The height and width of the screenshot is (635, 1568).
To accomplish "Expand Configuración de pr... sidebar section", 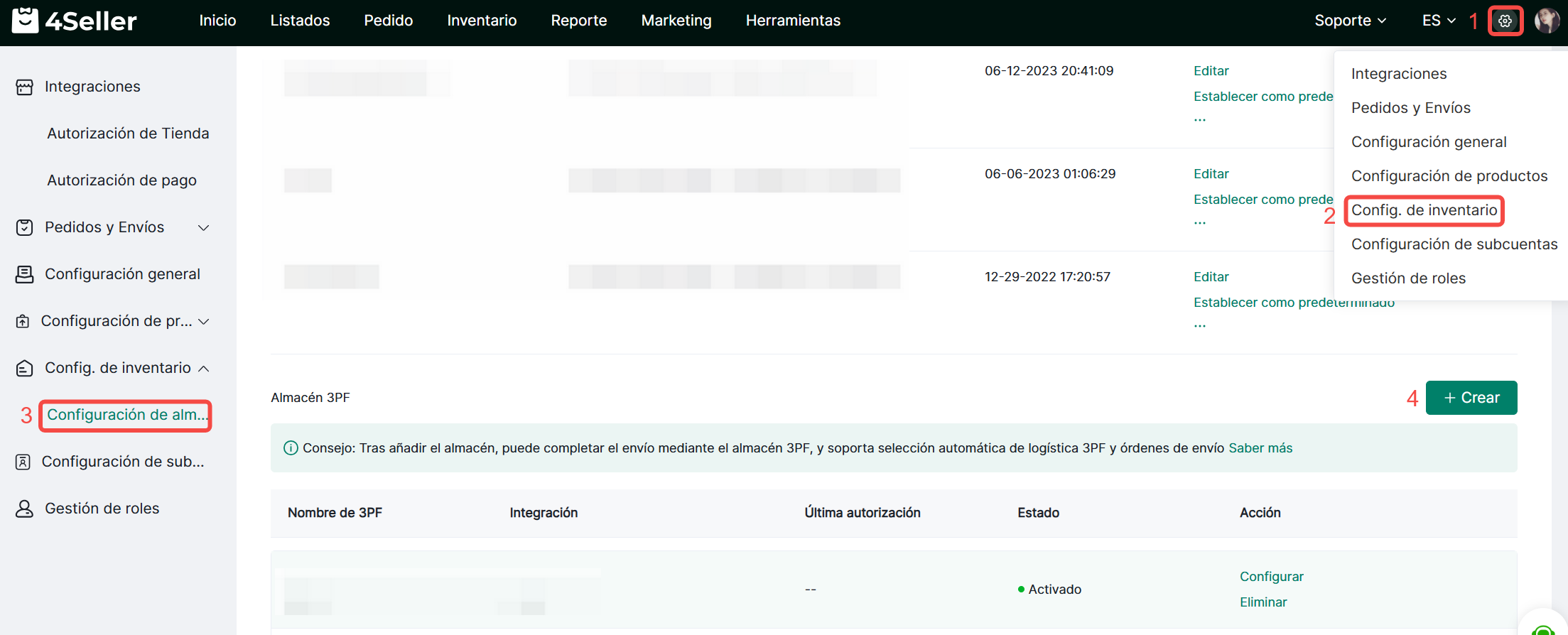I will point(203,321).
